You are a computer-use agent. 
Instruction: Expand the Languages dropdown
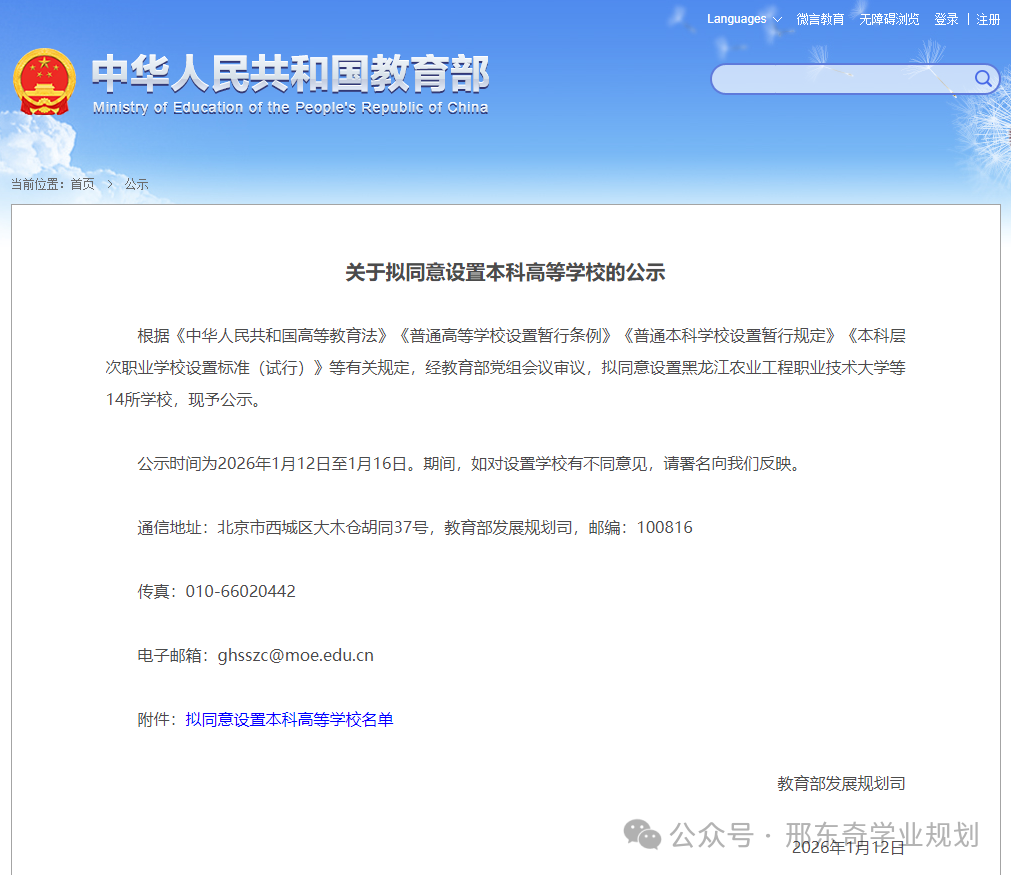pos(744,19)
